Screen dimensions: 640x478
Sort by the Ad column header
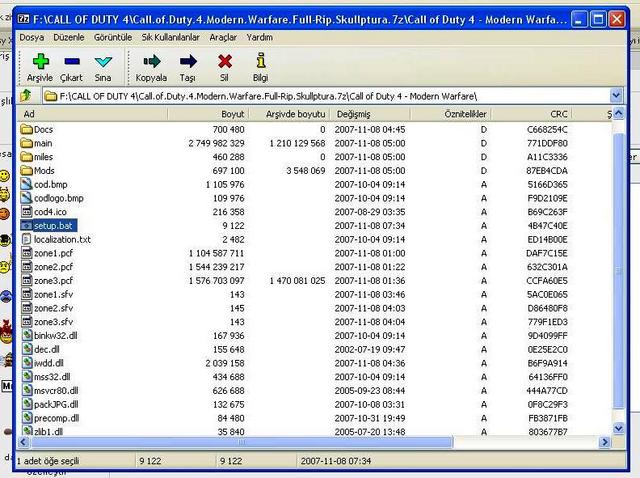(92, 114)
